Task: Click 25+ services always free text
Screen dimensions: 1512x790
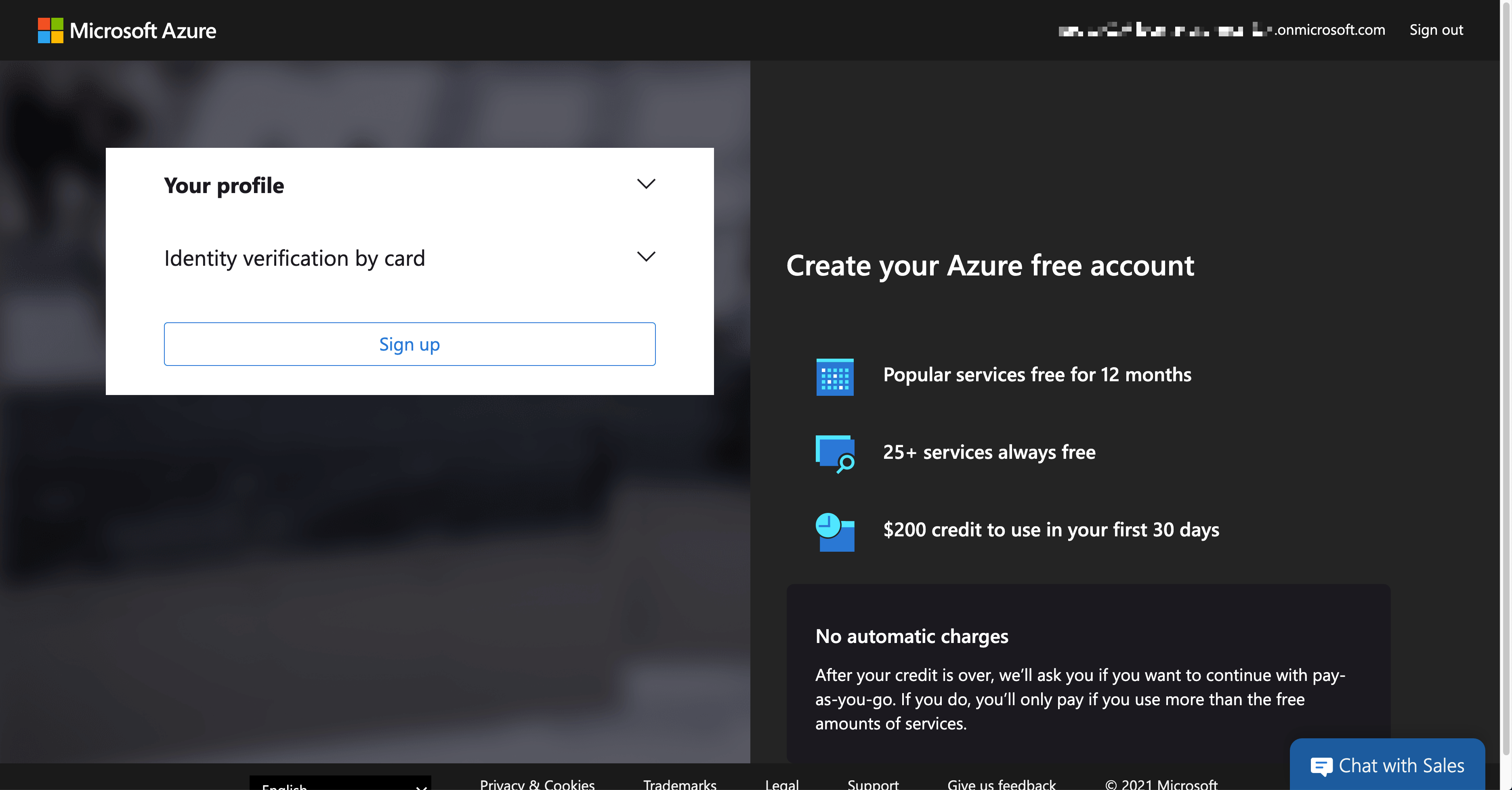Action: point(989,452)
